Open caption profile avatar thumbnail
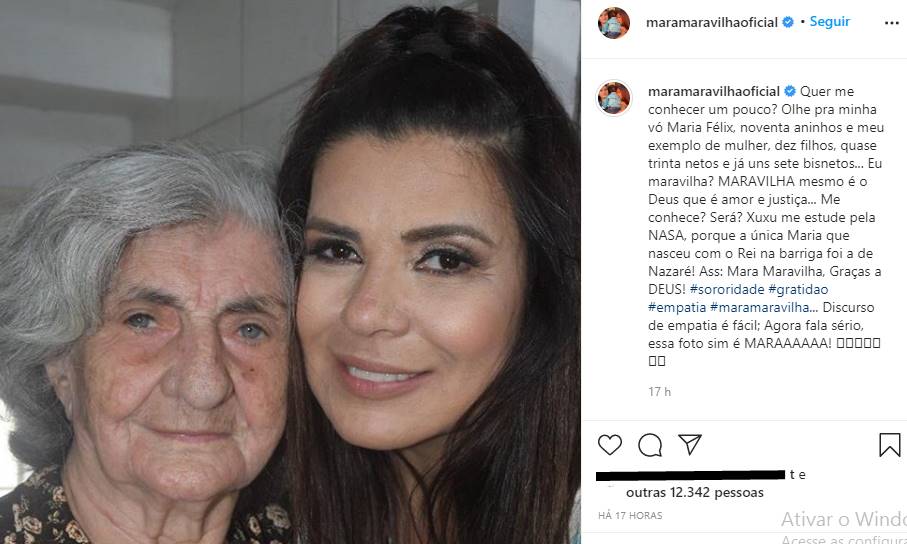 (614, 98)
